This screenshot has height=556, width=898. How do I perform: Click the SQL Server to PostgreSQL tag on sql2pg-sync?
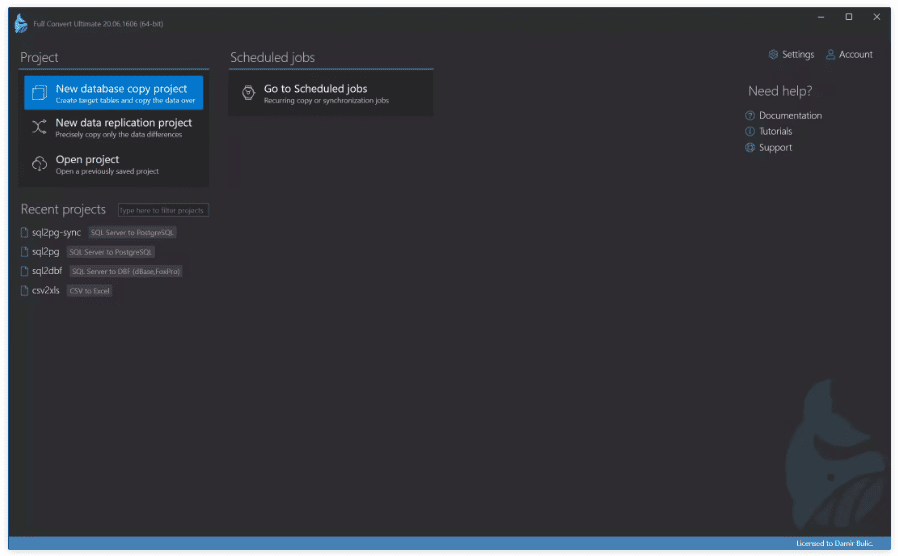pos(132,232)
